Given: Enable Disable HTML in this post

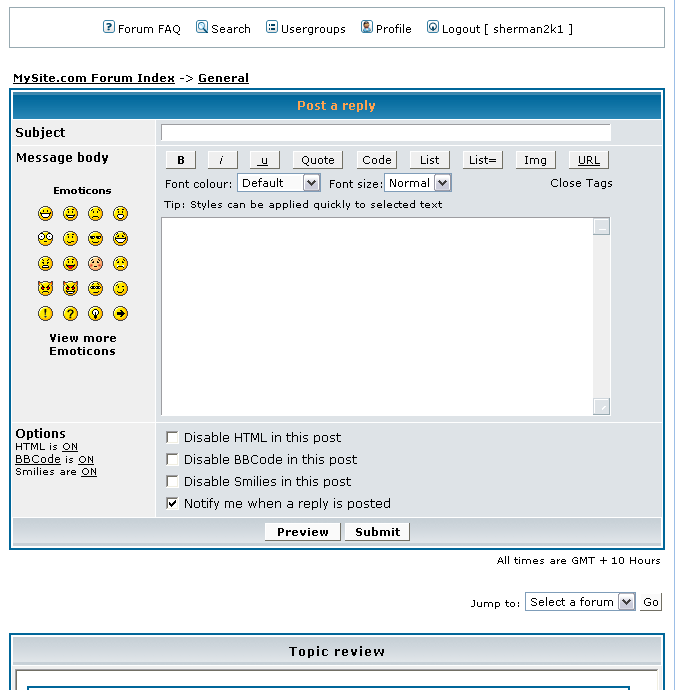Looking at the screenshot, I should point(173,438).
